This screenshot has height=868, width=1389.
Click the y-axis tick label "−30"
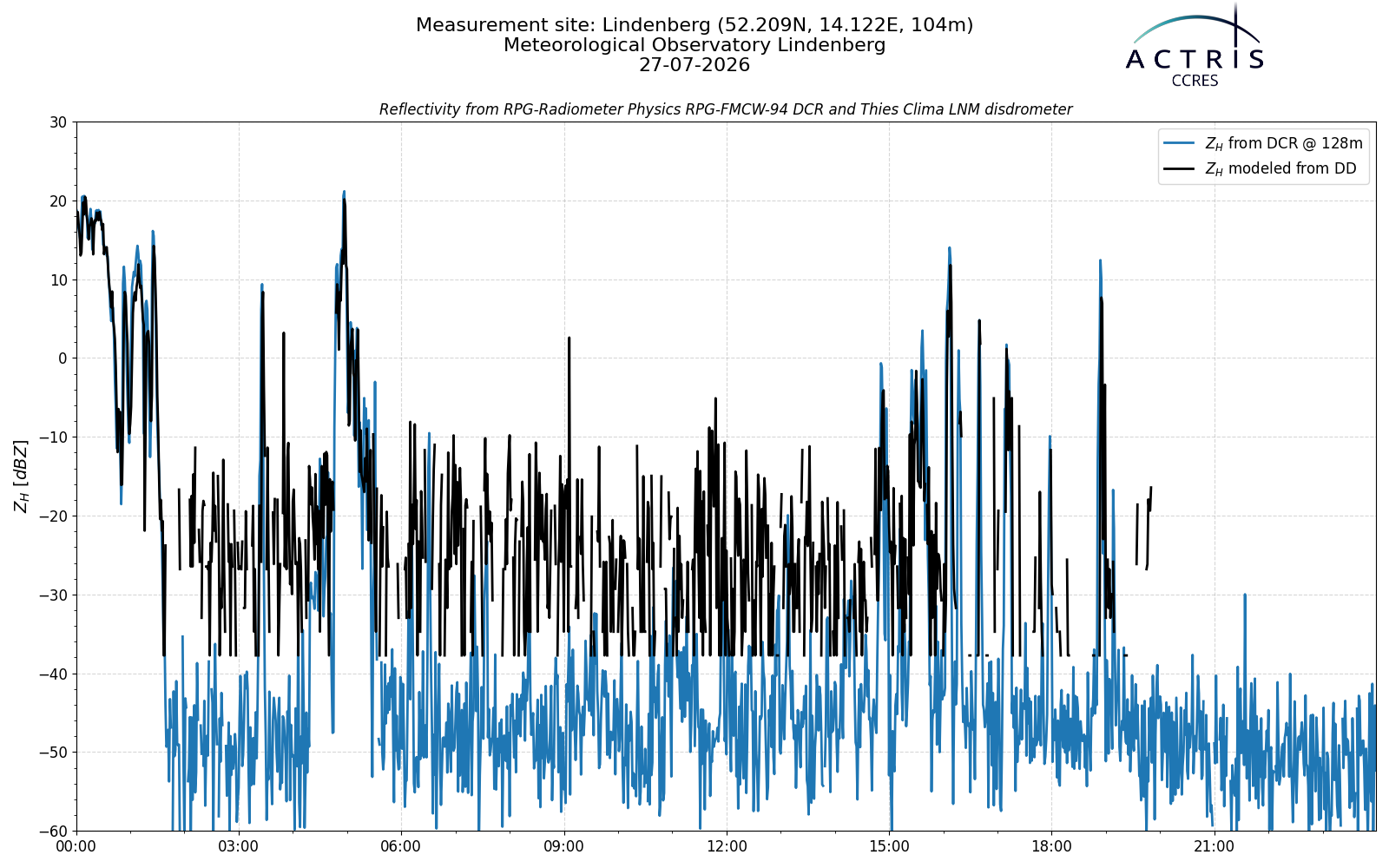point(52,595)
